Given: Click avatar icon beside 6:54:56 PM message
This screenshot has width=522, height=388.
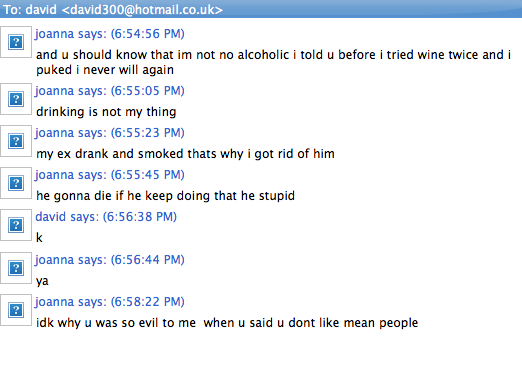Looking at the screenshot, I should pyautogui.click(x=16, y=42).
